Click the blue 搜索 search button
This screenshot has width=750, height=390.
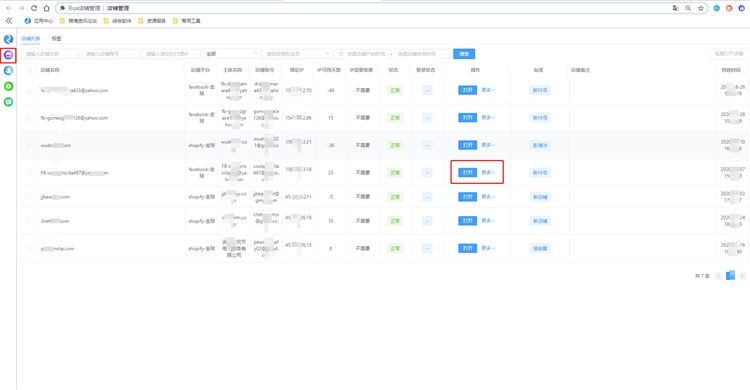464,54
